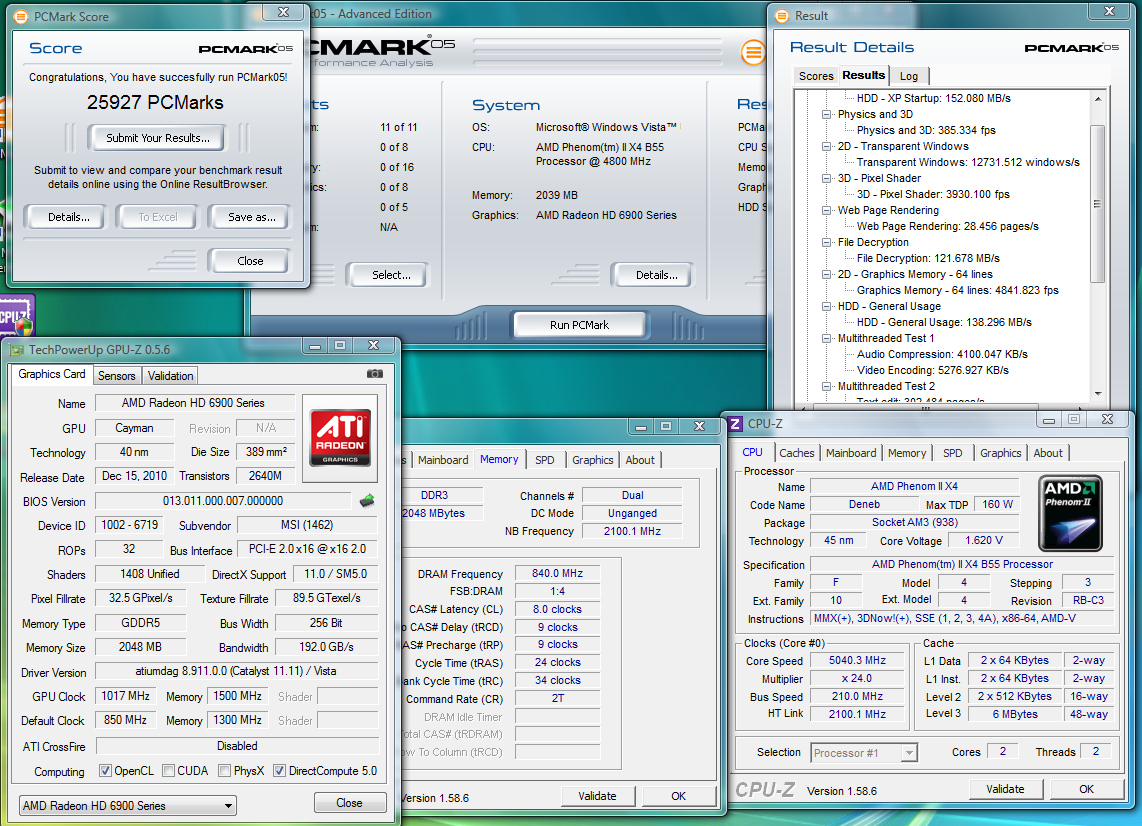Toggle the CUDA checkbox
Image resolution: width=1142 pixels, height=826 pixels.
(169, 771)
